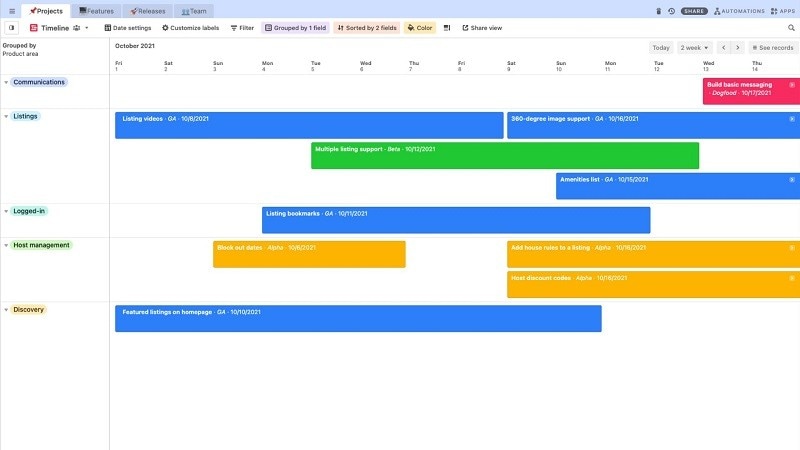The height and width of the screenshot is (450, 800).
Task: Open the Sorted by 2 fields menu
Action: pos(367,28)
